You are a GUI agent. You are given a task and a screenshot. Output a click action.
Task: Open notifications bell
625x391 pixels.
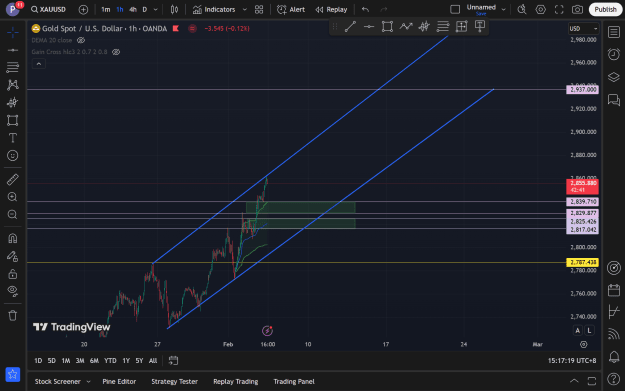pyautogui.click(x=614, y=356)
